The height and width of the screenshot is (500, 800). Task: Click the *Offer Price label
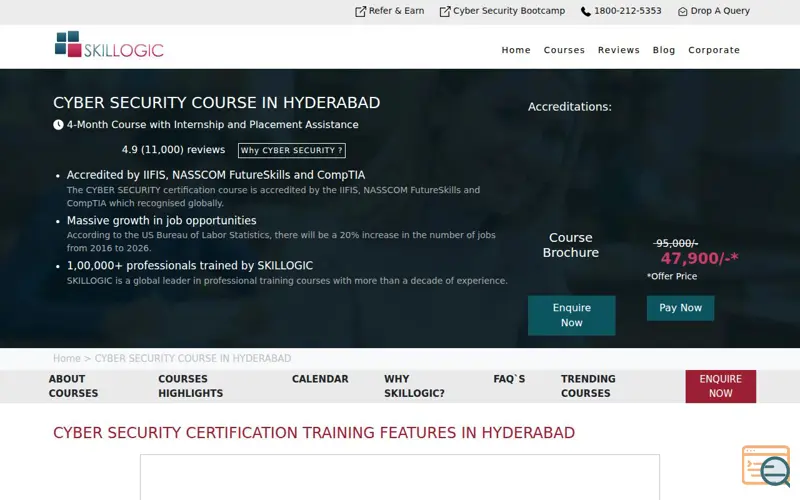[x=672, y=276]
